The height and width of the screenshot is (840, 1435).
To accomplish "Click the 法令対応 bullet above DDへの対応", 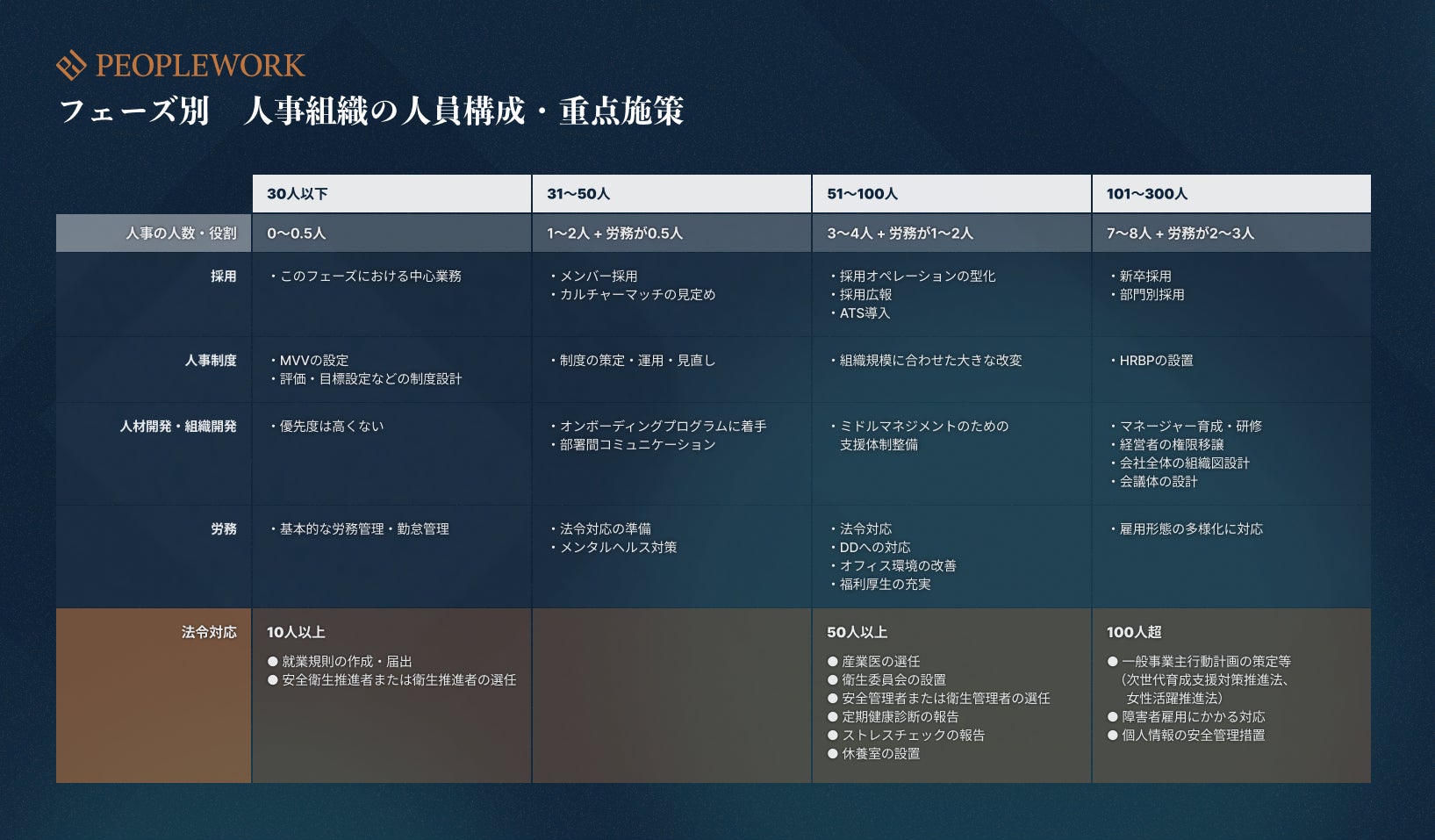I will [859, 529].
